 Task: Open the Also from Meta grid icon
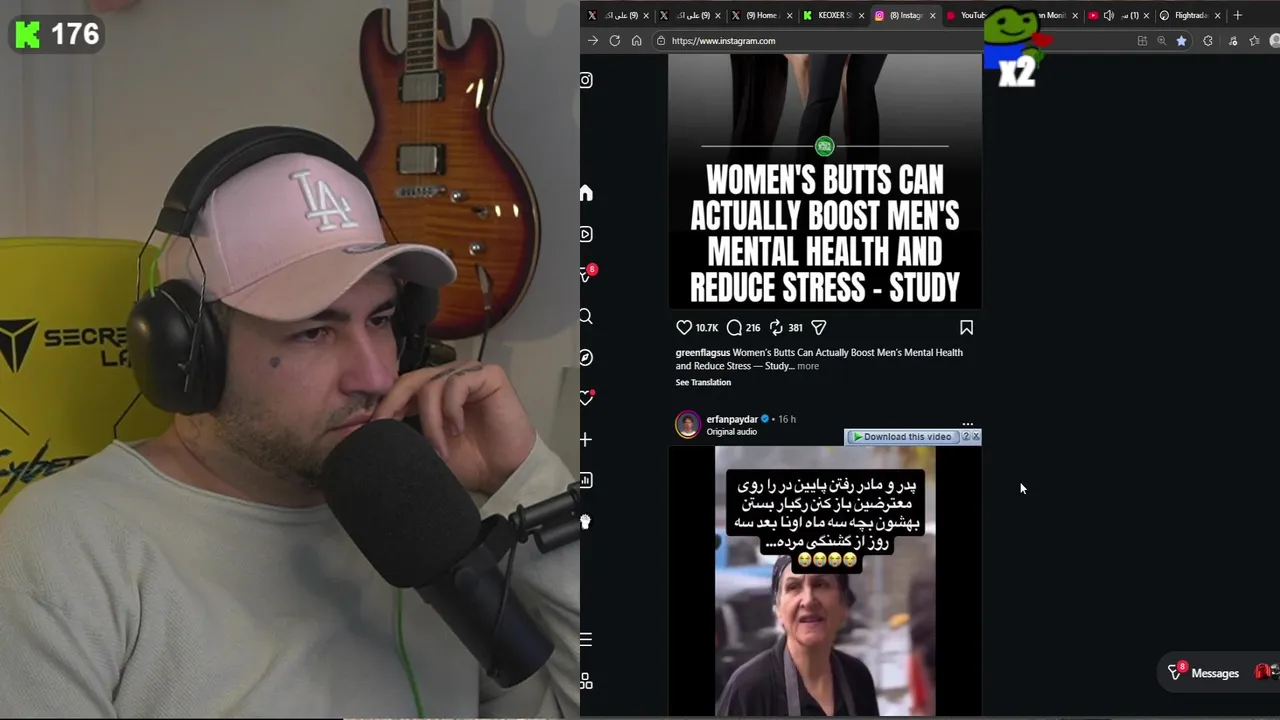[586, 681]
